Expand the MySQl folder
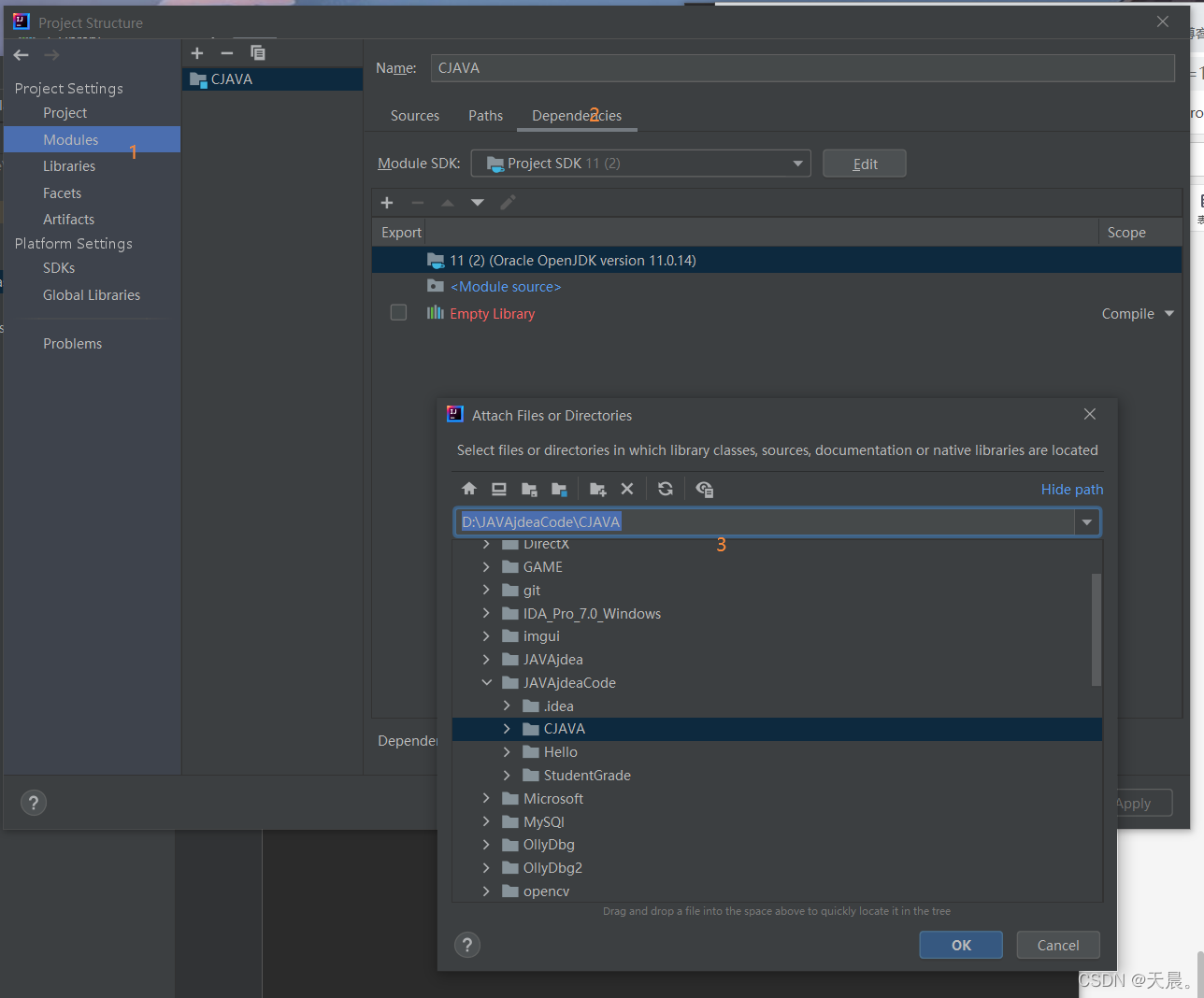 click(486, 821)
